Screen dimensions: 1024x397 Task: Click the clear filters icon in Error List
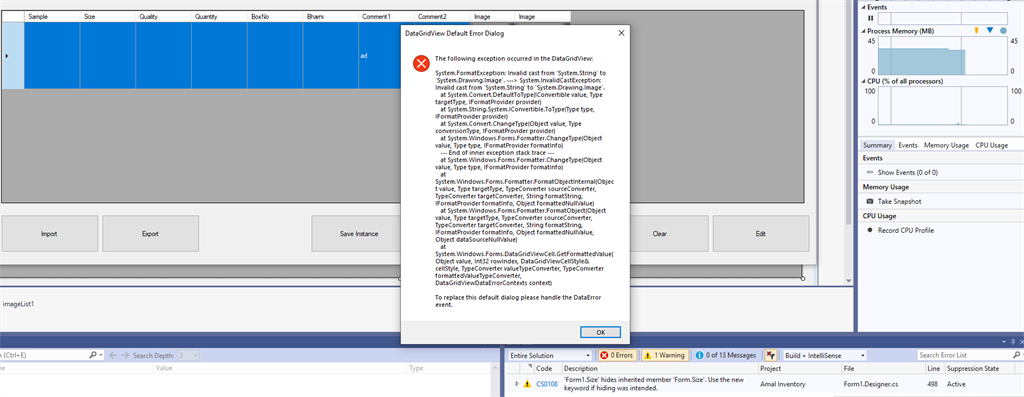771,355
